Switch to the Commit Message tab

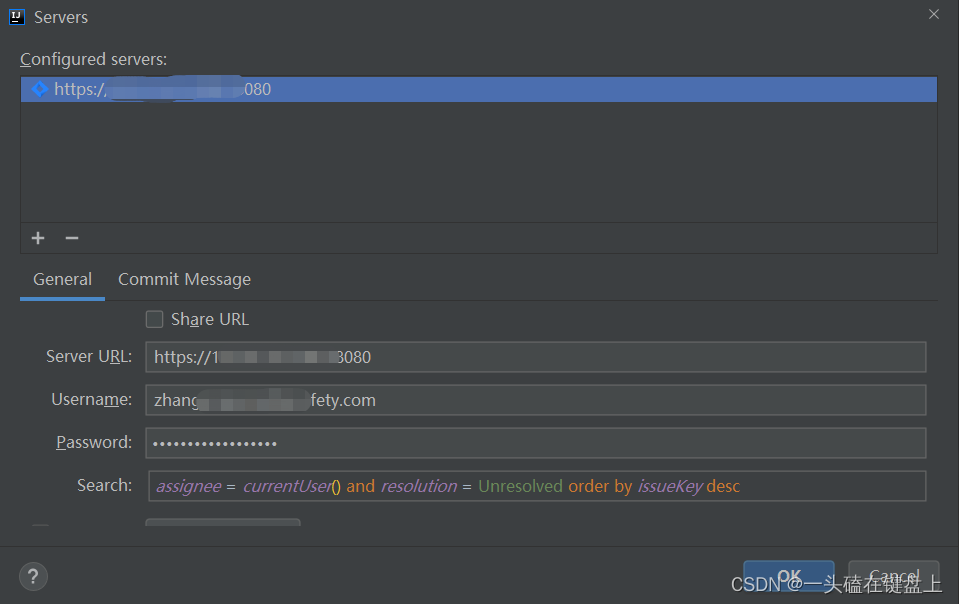pos(184,279)
